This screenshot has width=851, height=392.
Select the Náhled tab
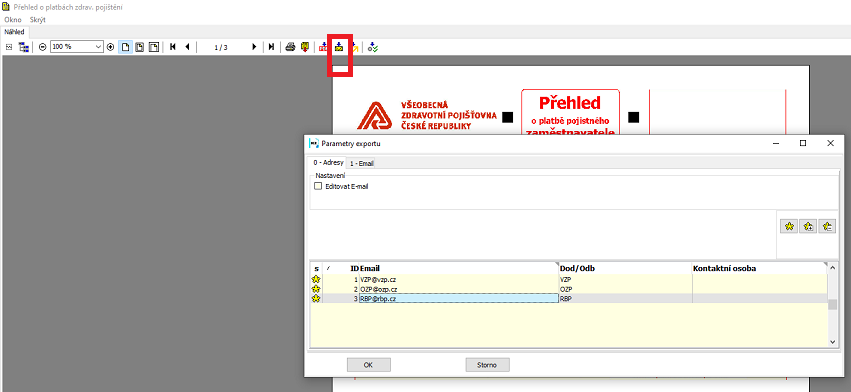[14, 32]
